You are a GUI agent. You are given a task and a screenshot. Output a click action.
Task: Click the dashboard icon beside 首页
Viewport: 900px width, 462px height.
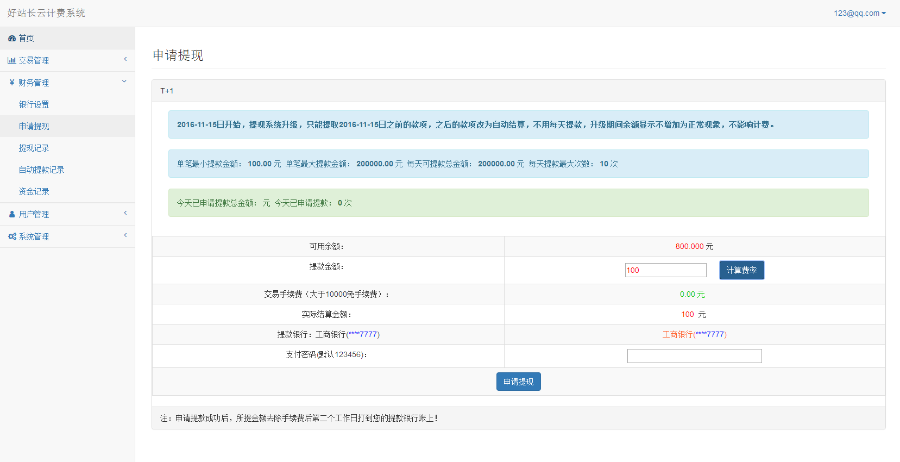click(x=12, y=38)
